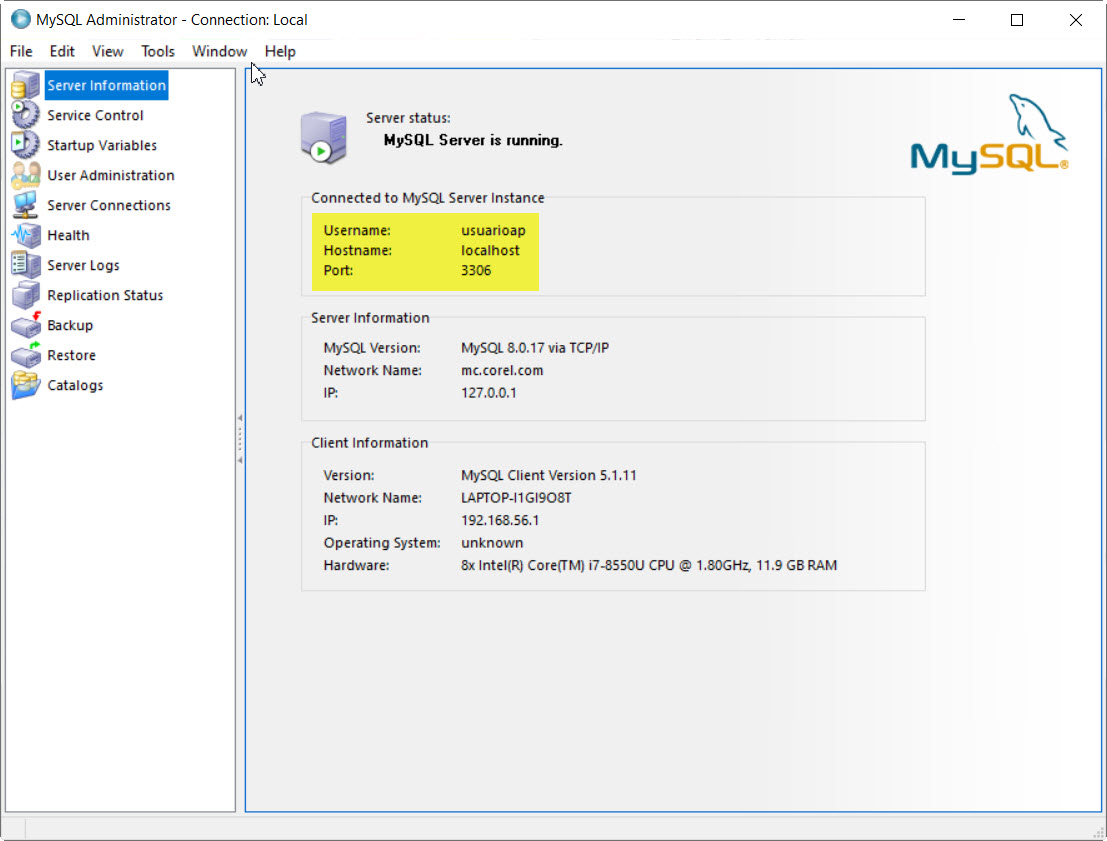The height and width of the screenshot is (841, 1107).
Task: Click the Catalogs folder icon
Action: pyautogui.click(x=25, y=385)
